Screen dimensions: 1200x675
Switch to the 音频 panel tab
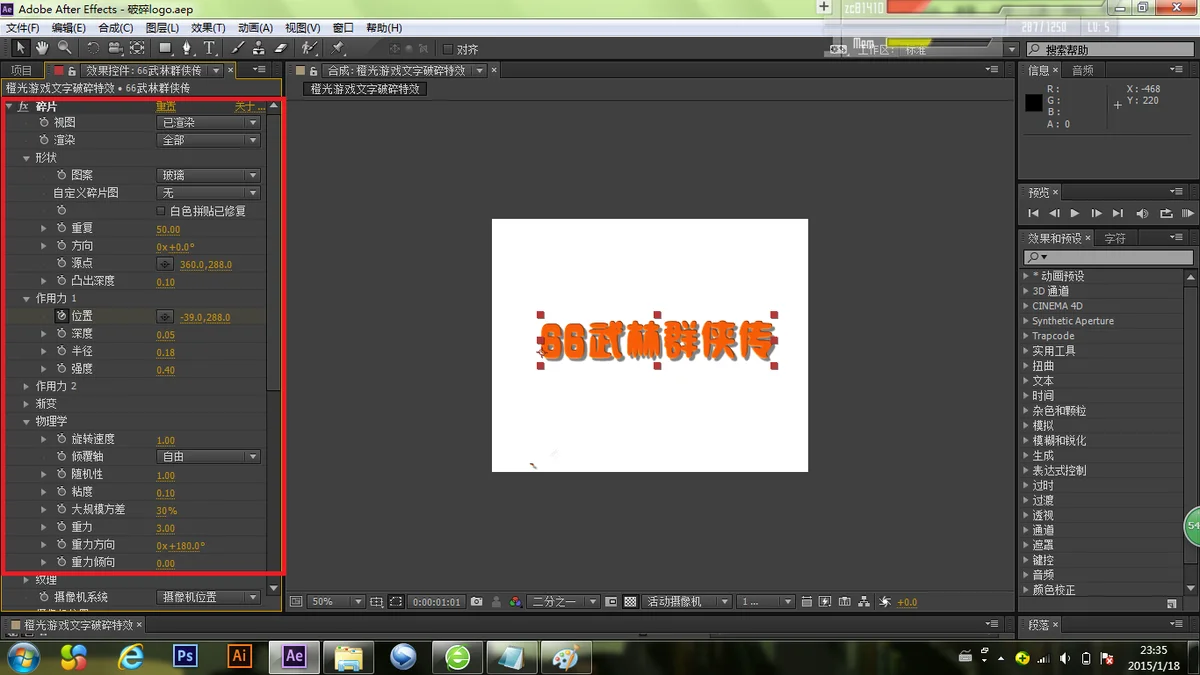click(x=1083, y=70)
